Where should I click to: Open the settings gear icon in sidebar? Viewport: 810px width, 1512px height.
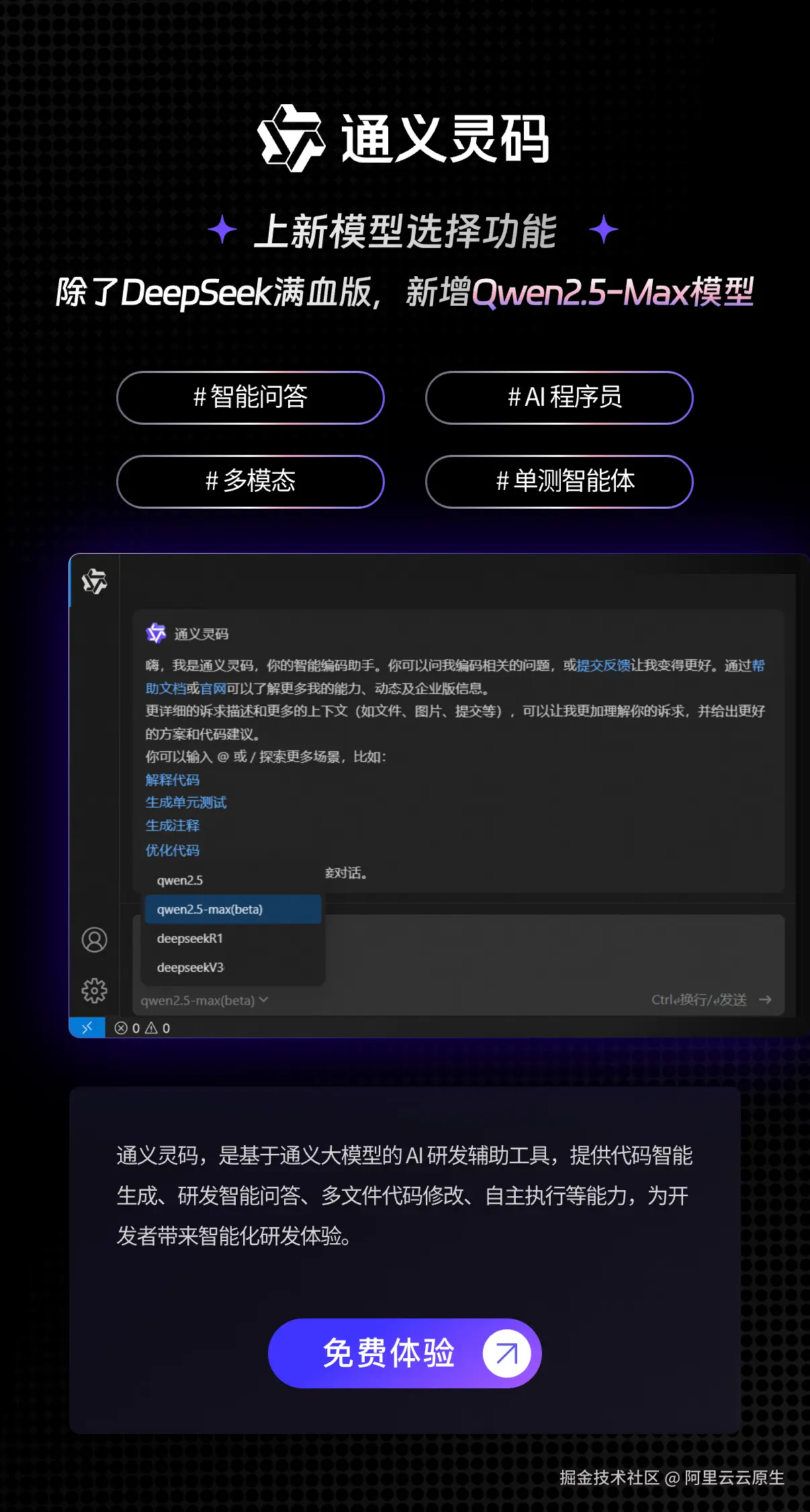(94, 991)
